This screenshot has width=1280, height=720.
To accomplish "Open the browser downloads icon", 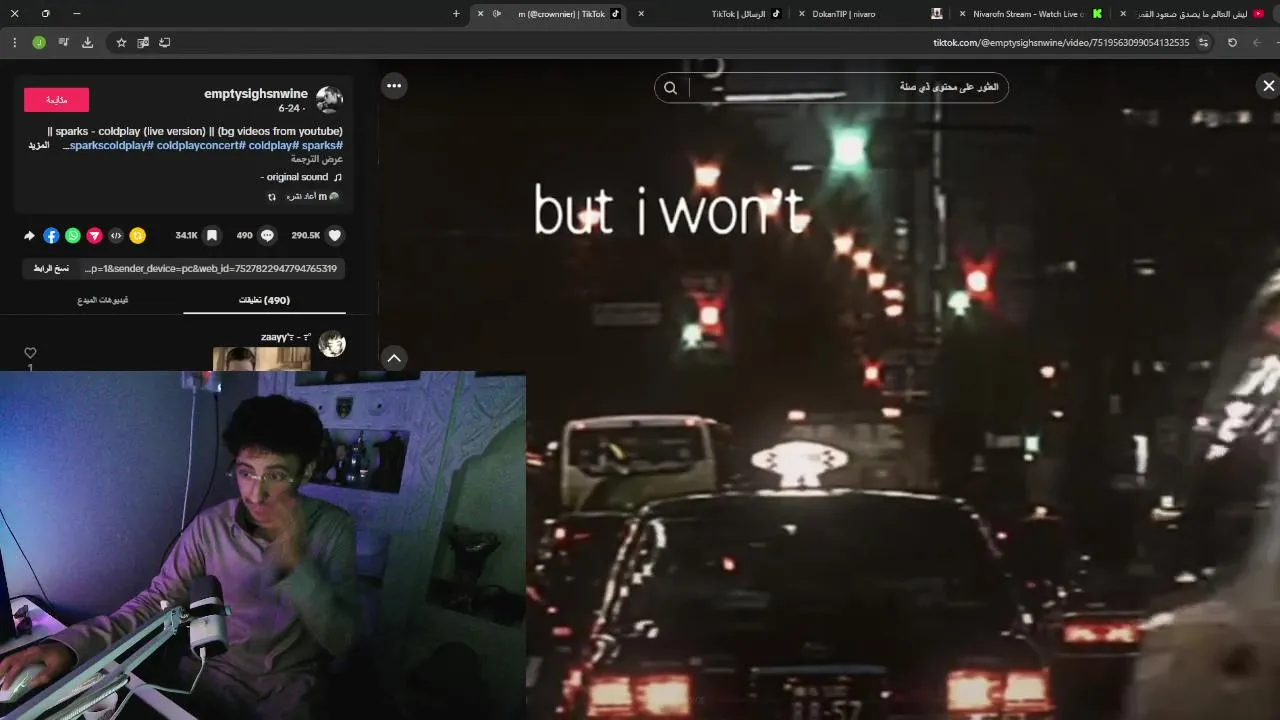I will click(87, 43).
